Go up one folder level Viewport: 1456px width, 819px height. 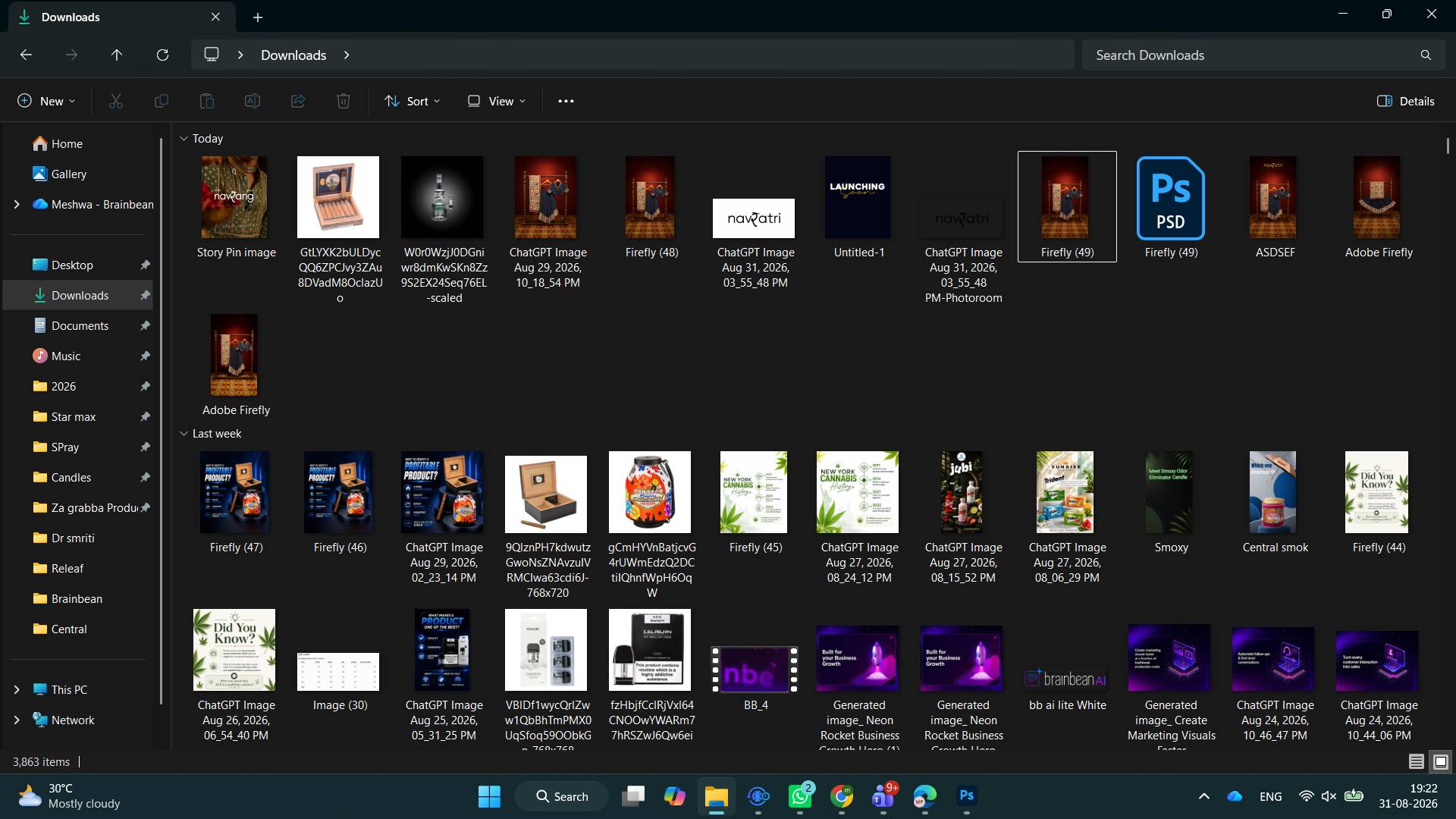(117, 55)
